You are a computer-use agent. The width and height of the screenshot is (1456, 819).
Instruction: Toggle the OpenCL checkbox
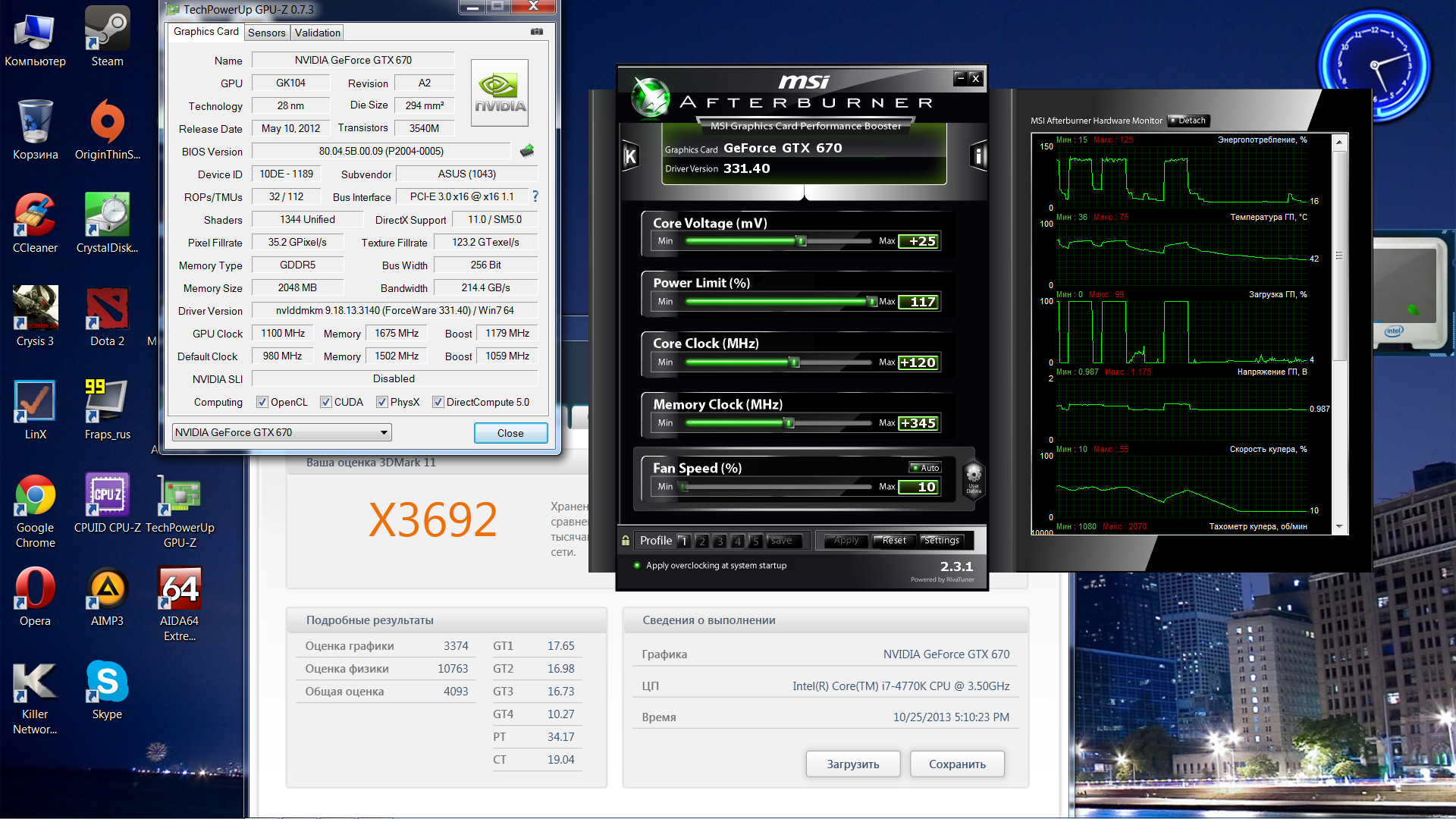262,402
